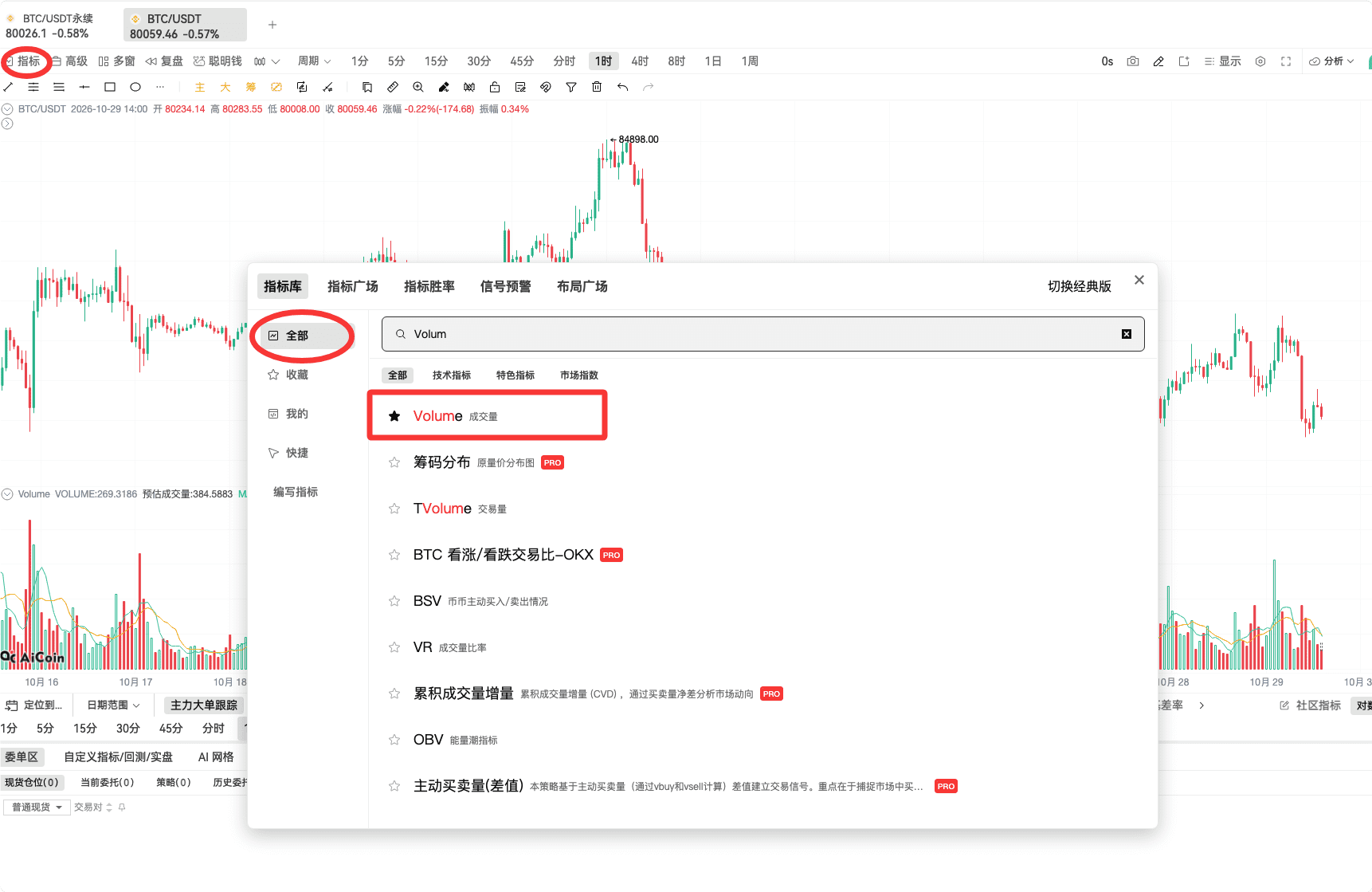Image resolution: width=1372 pixels, height=892 pixels.
Task: Click the ruler measure tool
Action: tap(393, 87)
